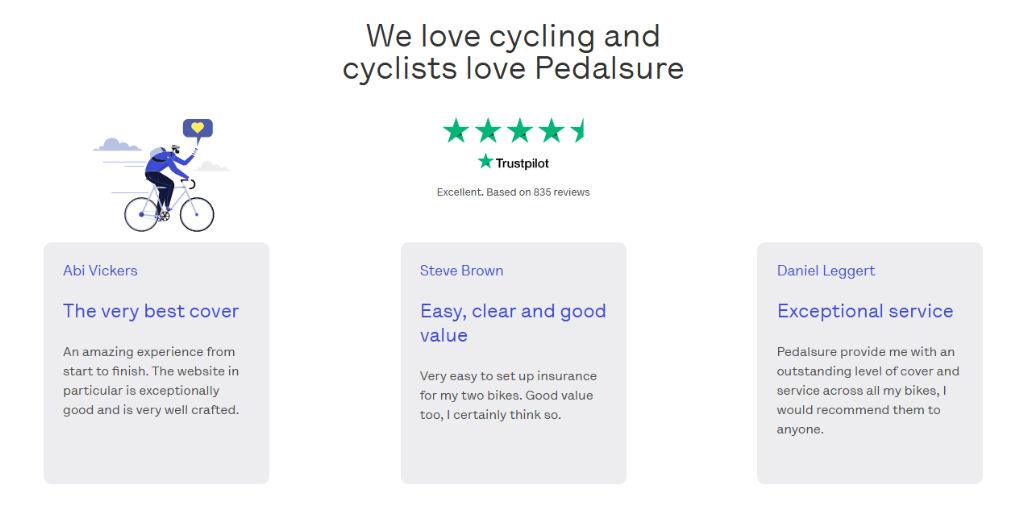
Task: Select reviewer name Daniel Leggert
Action: click(x=826, y=270)
